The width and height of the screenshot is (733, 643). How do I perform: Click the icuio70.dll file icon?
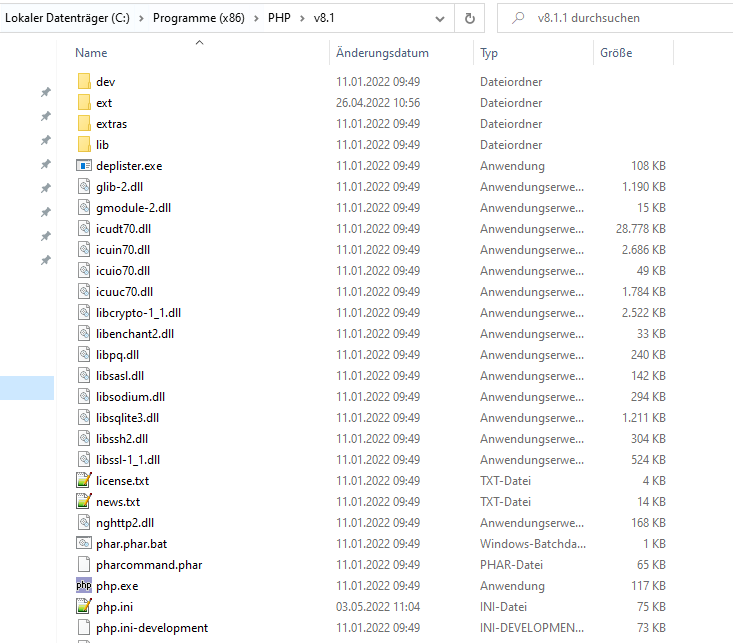84,271
